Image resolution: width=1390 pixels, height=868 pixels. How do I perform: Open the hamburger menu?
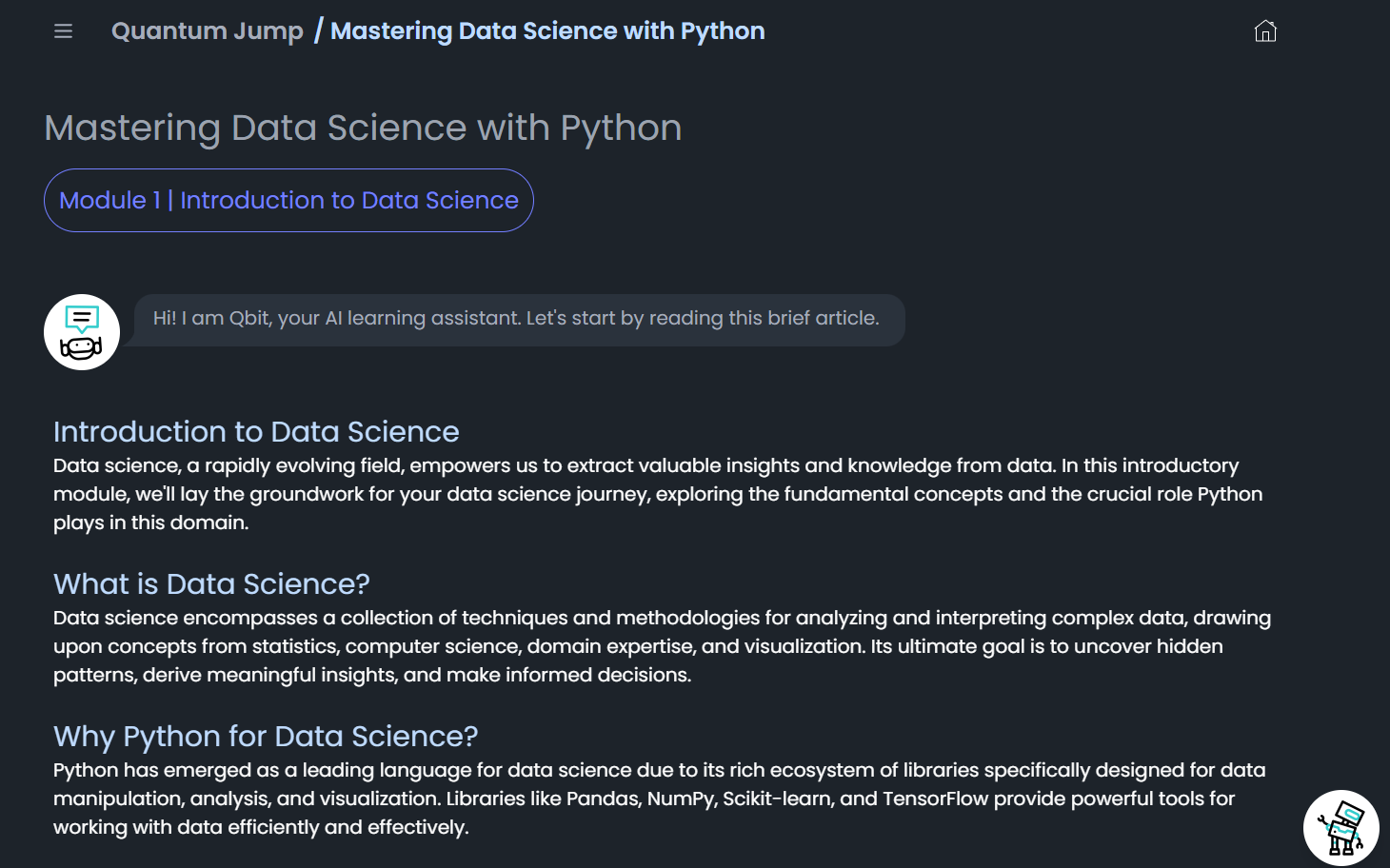[64, 31]
